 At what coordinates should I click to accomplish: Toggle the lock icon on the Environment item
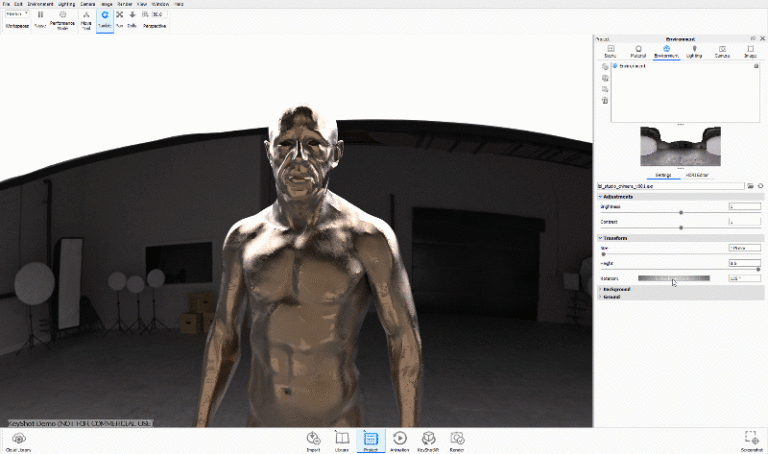point(756,66)
